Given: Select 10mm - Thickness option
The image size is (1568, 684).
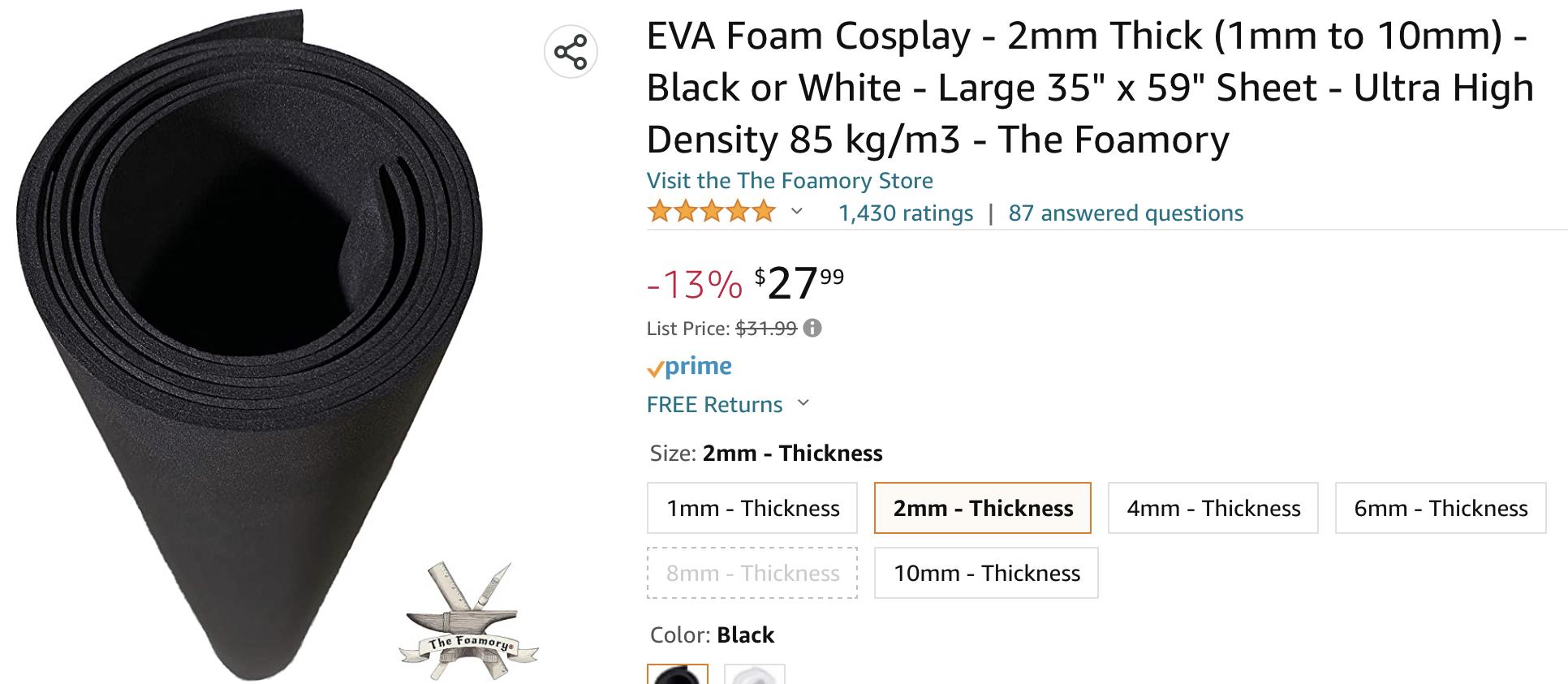Looking at the screenshot, I should tap(986, 573).
